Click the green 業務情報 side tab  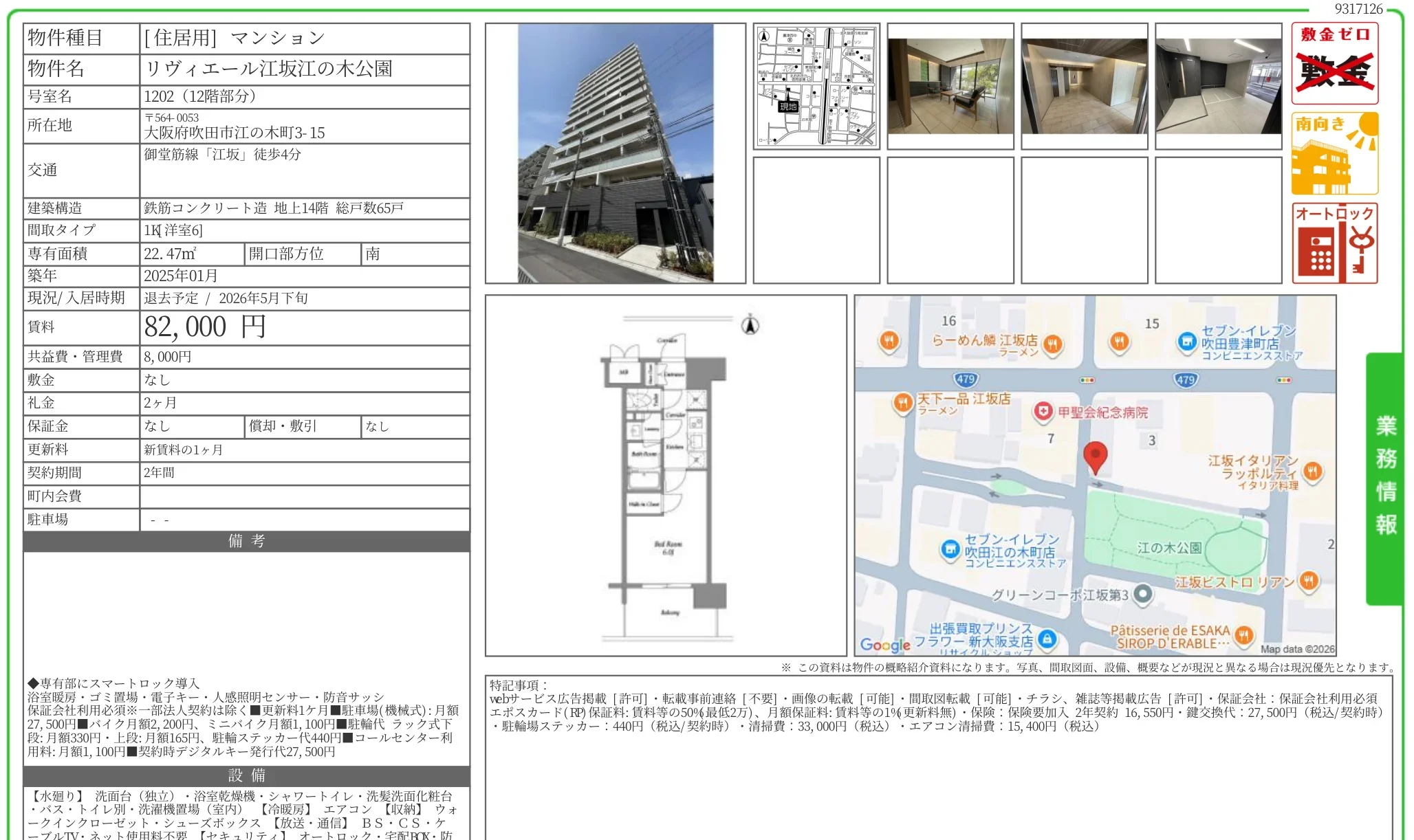1385,478
